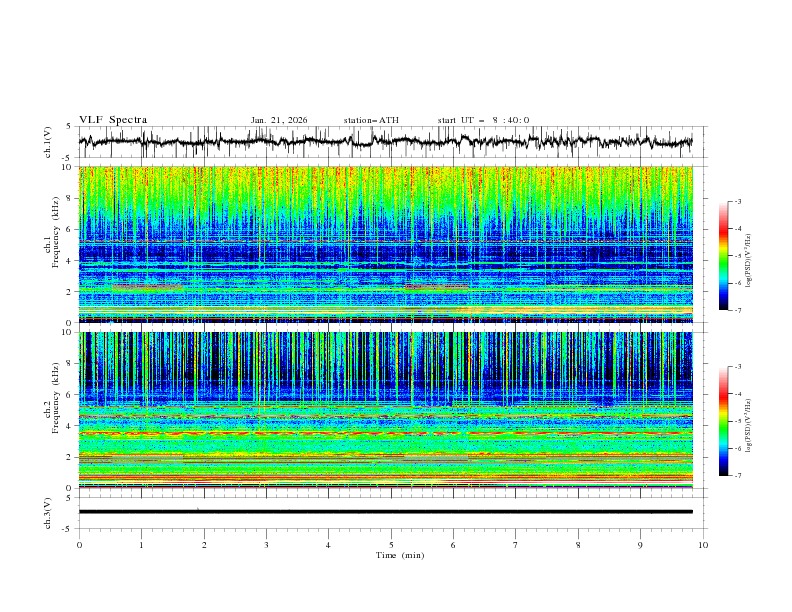This screenshot has width=792, height=612.
Task: Click the time axis tick label '3'
Action: click(266, 545)
